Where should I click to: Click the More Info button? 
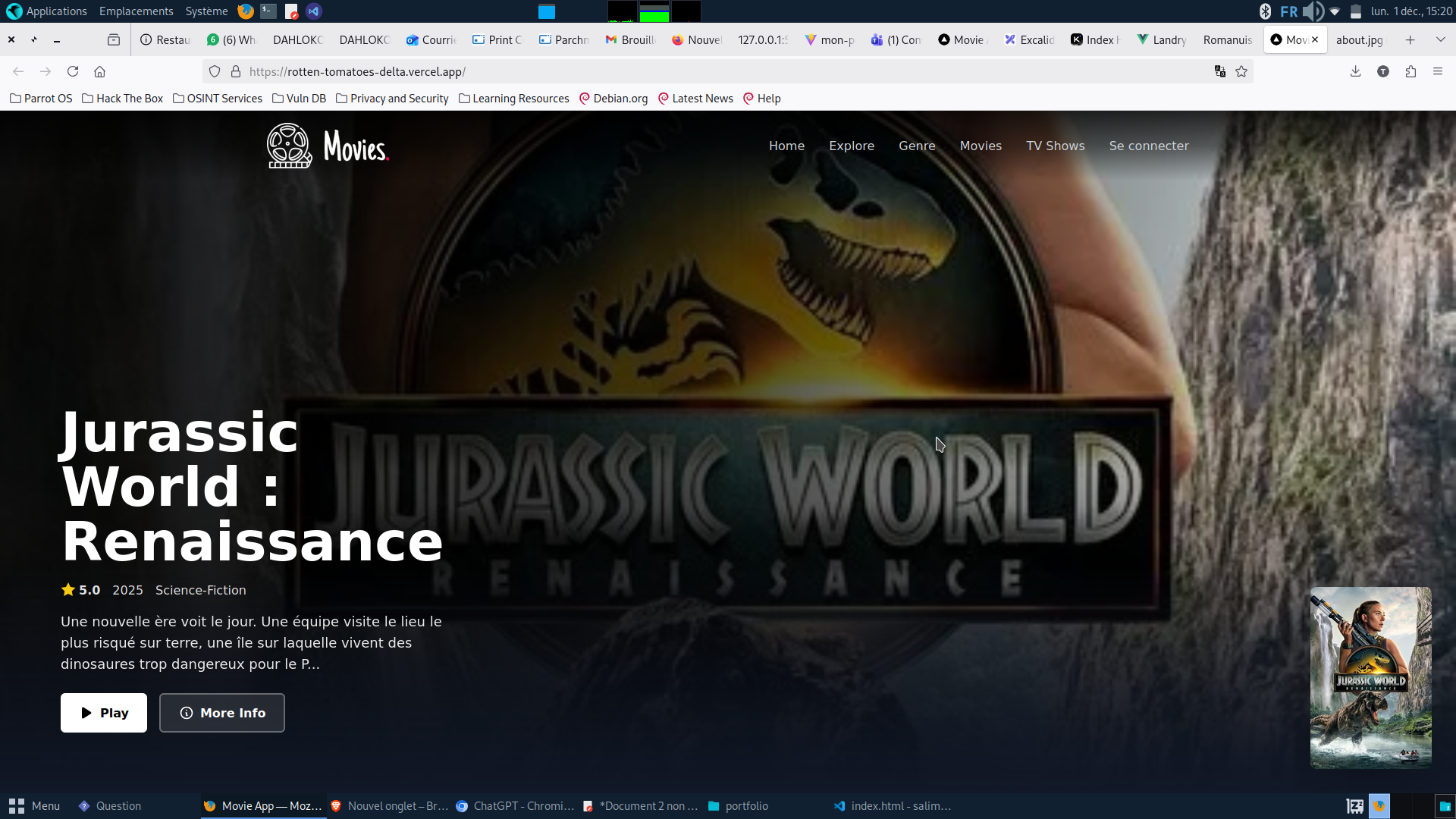pyautogui.click(x=222, y=713)
